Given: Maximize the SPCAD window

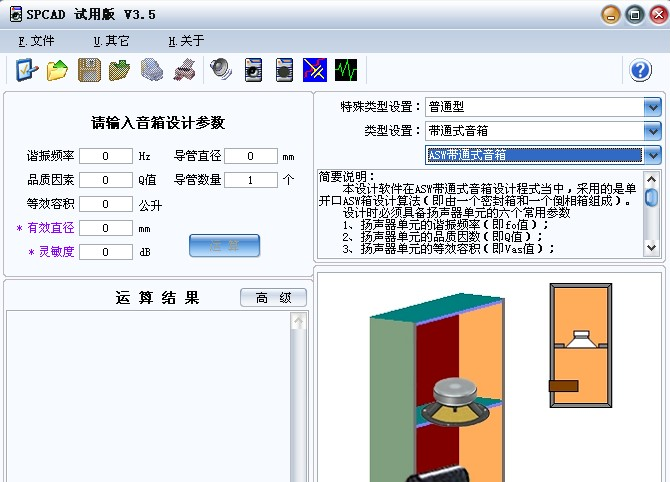Looking at the screenshot, I should (x=635, y=15).
